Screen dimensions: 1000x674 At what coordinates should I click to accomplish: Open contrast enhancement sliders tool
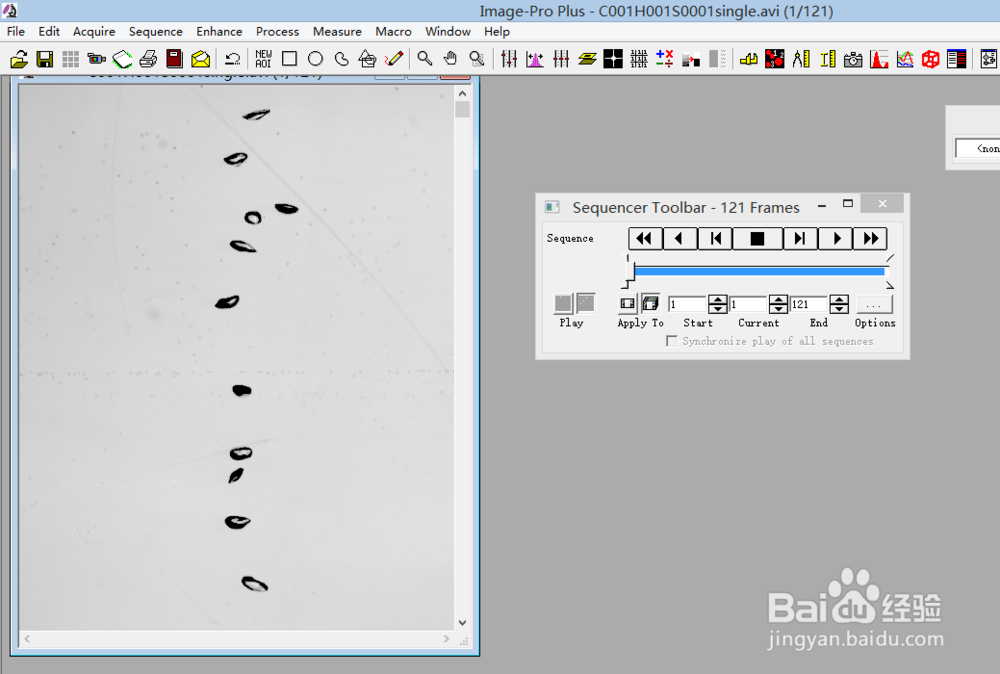[509, 59]
